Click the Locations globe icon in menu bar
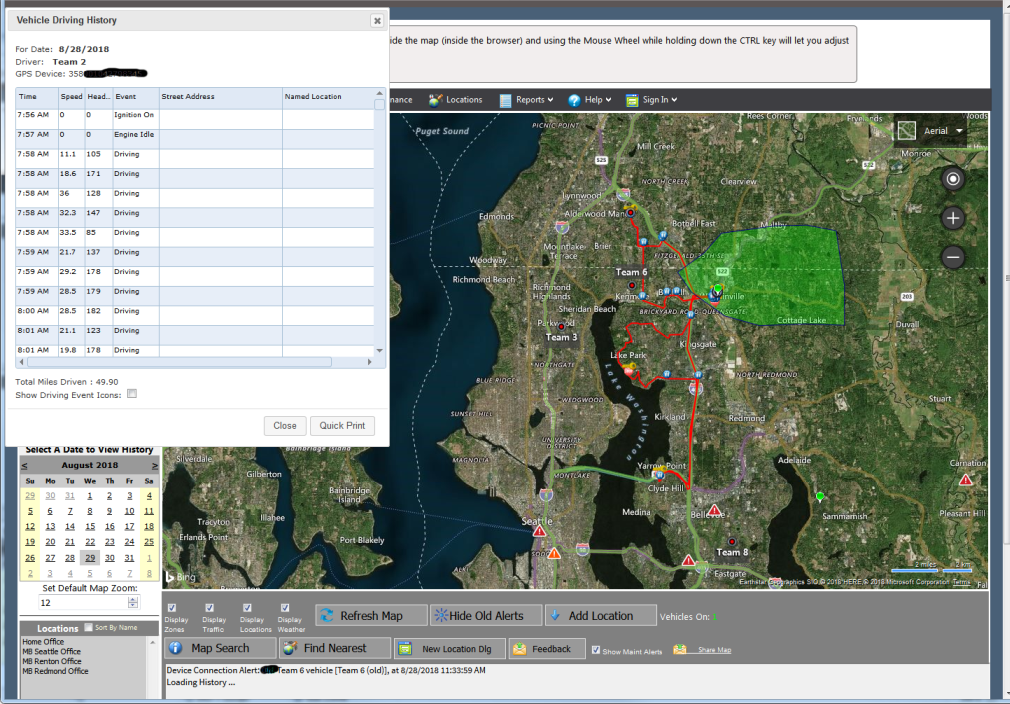 click(x=435, y=100)
